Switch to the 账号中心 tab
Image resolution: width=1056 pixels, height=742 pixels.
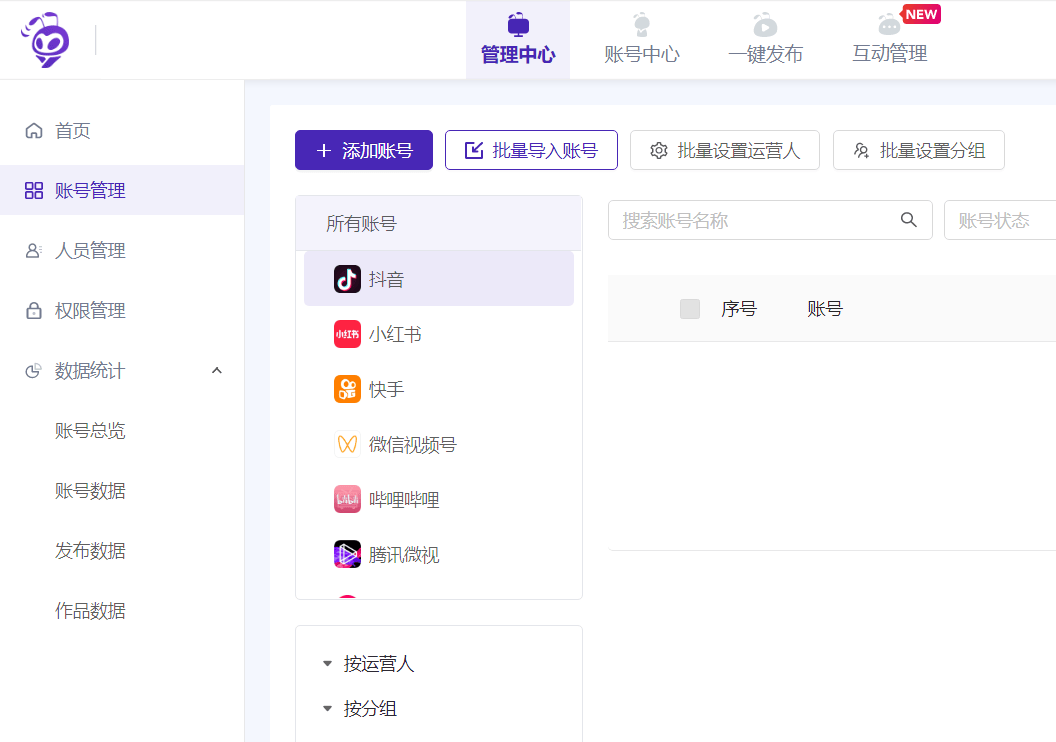point(642,40)
